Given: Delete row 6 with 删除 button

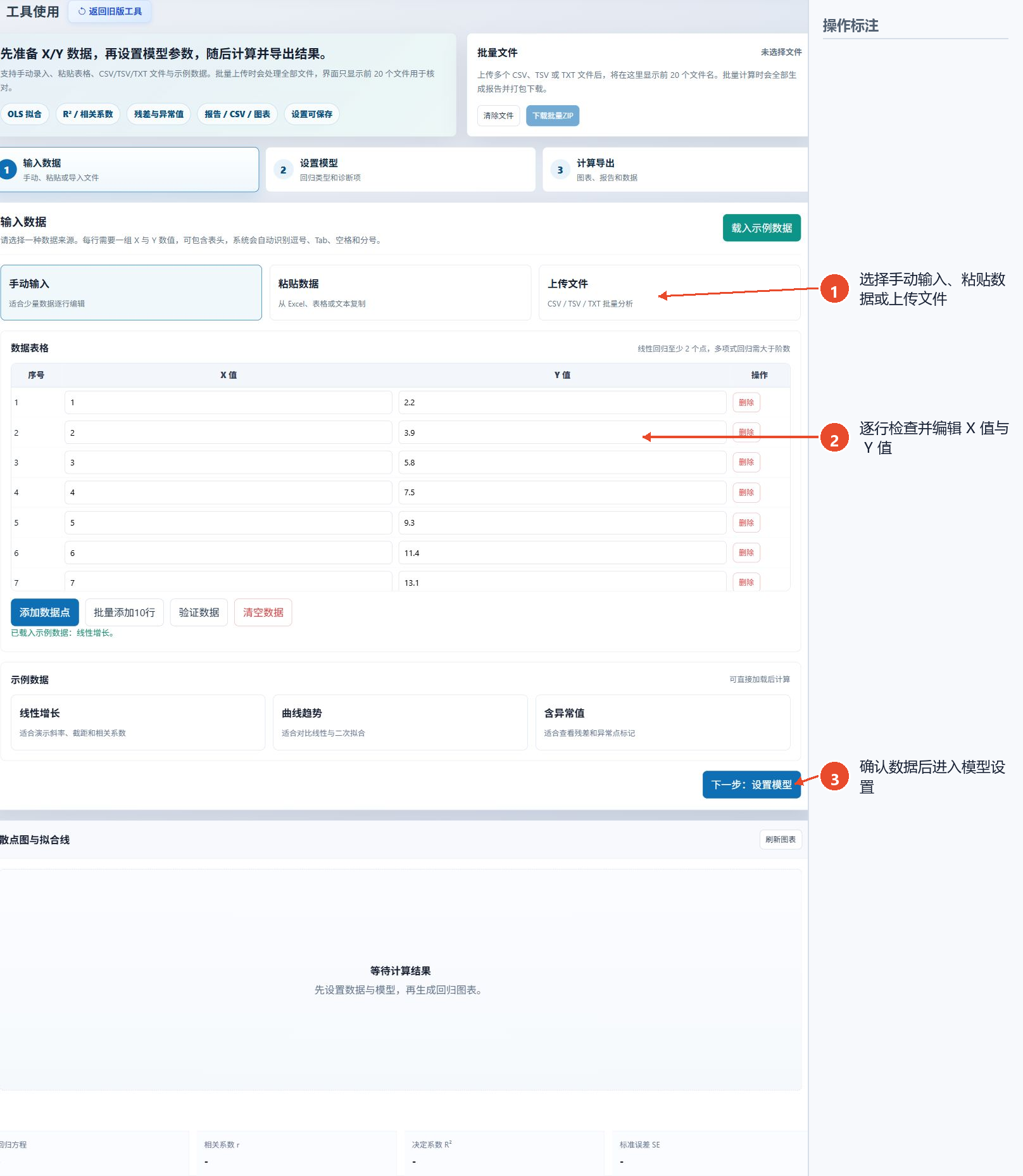Looking at the screenshot, I should (x=746, y=553).
